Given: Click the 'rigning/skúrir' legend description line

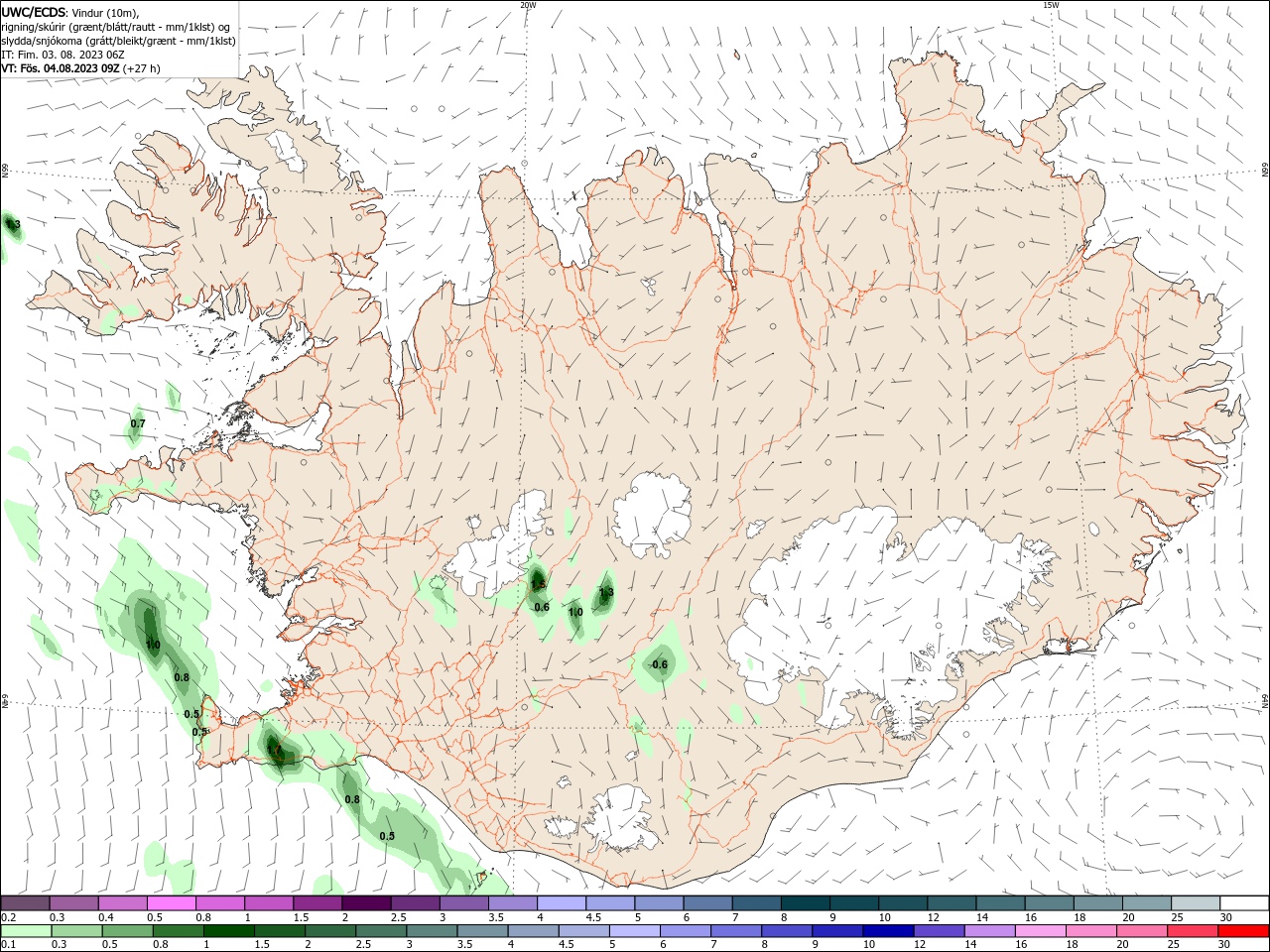Looking at the screenshot, I should (116, 27).
